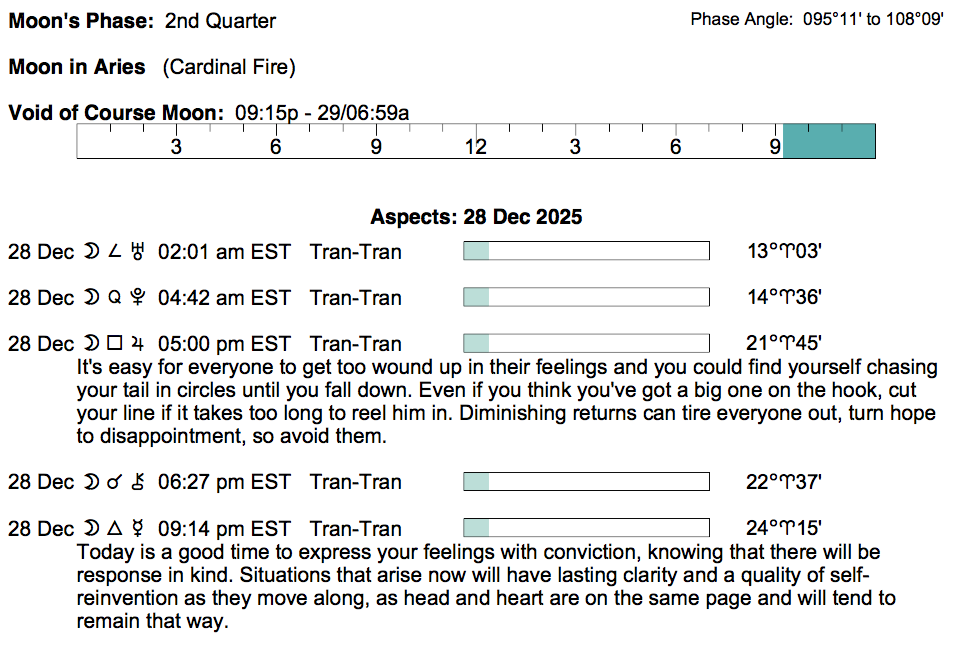Click the Moon crescent in the 02:01 am row

click(91, 251)
